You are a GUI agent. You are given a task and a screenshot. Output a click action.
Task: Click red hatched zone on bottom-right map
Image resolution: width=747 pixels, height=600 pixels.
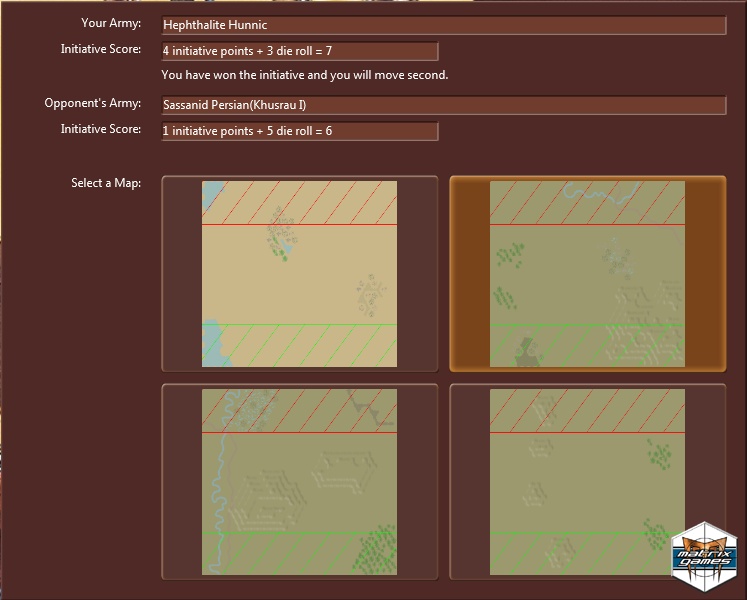tap(587, 411)
